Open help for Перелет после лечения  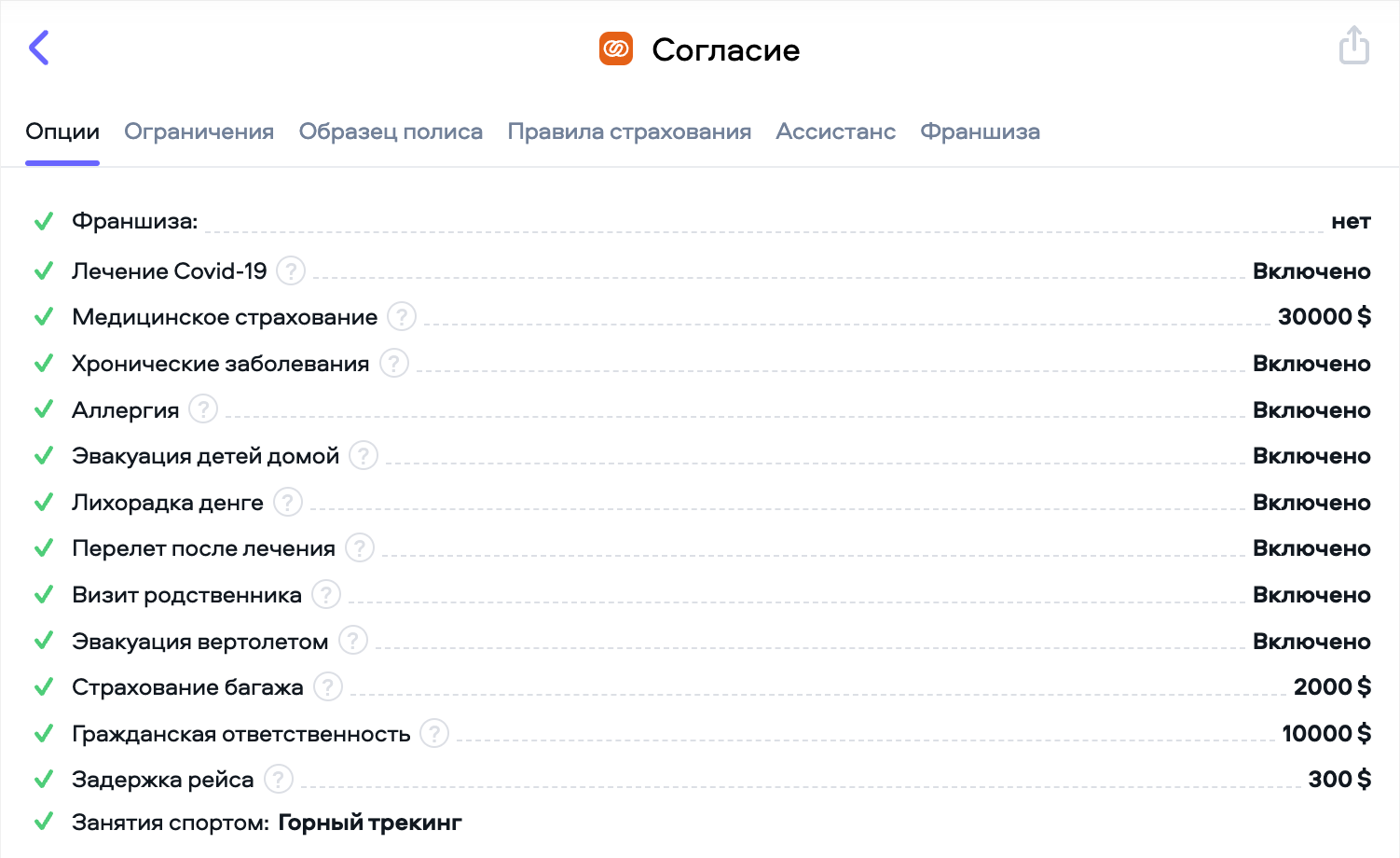pos(360,547)
